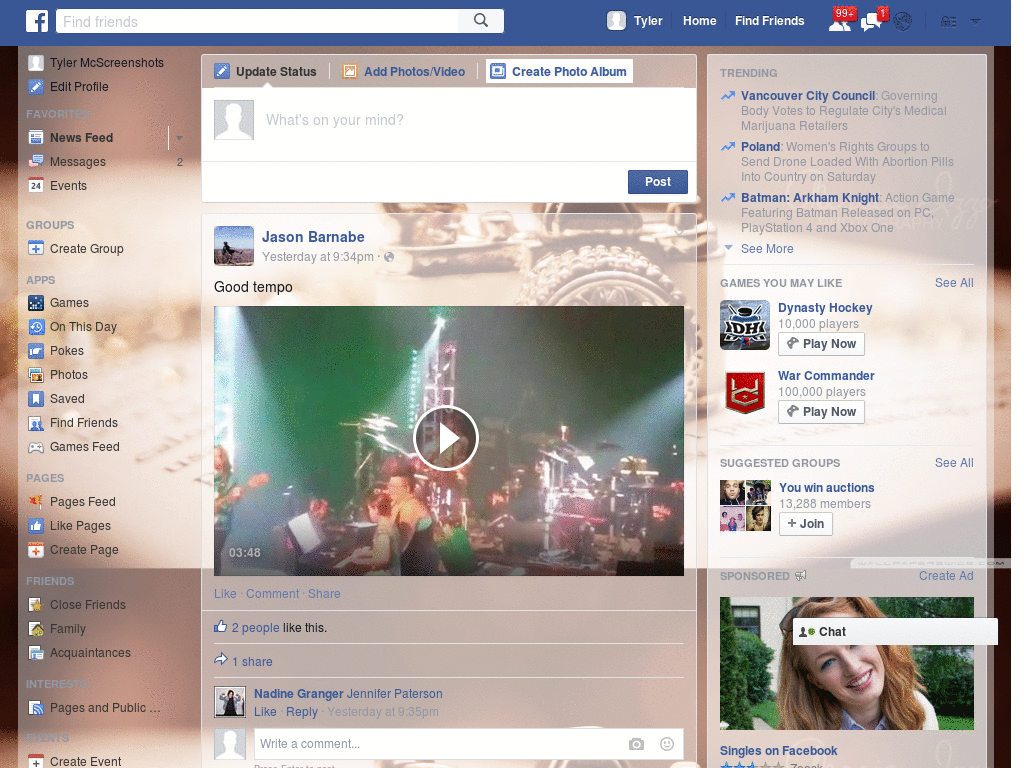This screenshot has width=1024, height=768.
Task: Like Jason Barnabe's post
Action: [x=225, y=594]
